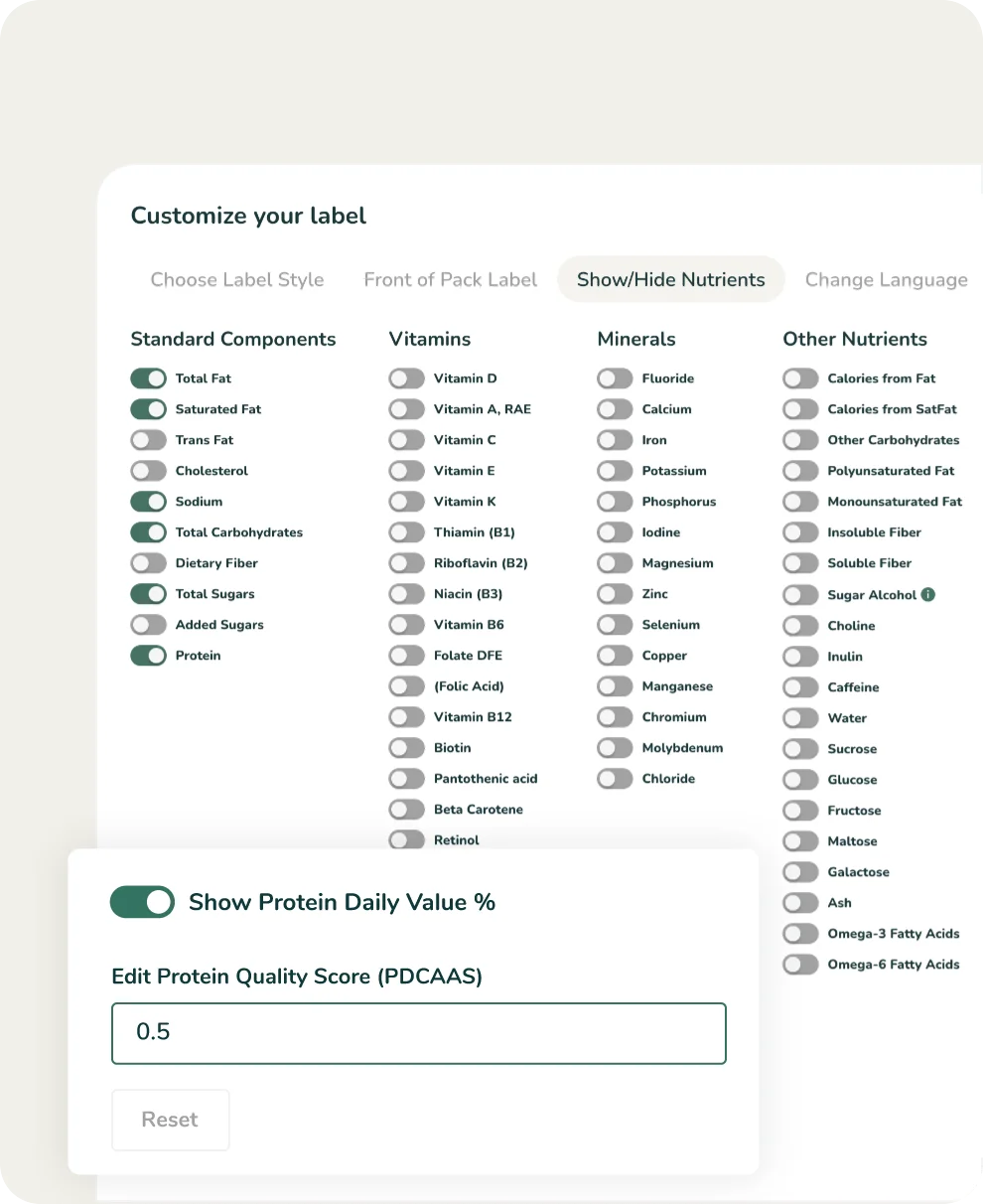Viewport: 983px width, 1204px height.
Task: Disable Show Protein Daily Value % toggle
Action: pos(143,902)
